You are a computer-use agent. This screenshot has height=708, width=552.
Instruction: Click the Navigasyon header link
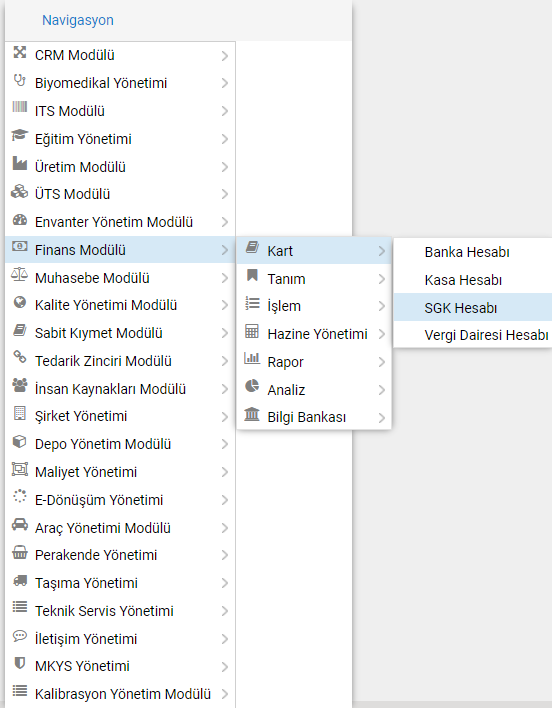tap(78, 20)
